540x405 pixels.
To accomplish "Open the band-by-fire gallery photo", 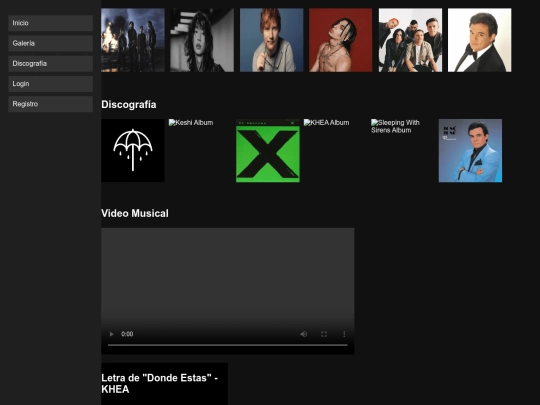I will [133, 40].
